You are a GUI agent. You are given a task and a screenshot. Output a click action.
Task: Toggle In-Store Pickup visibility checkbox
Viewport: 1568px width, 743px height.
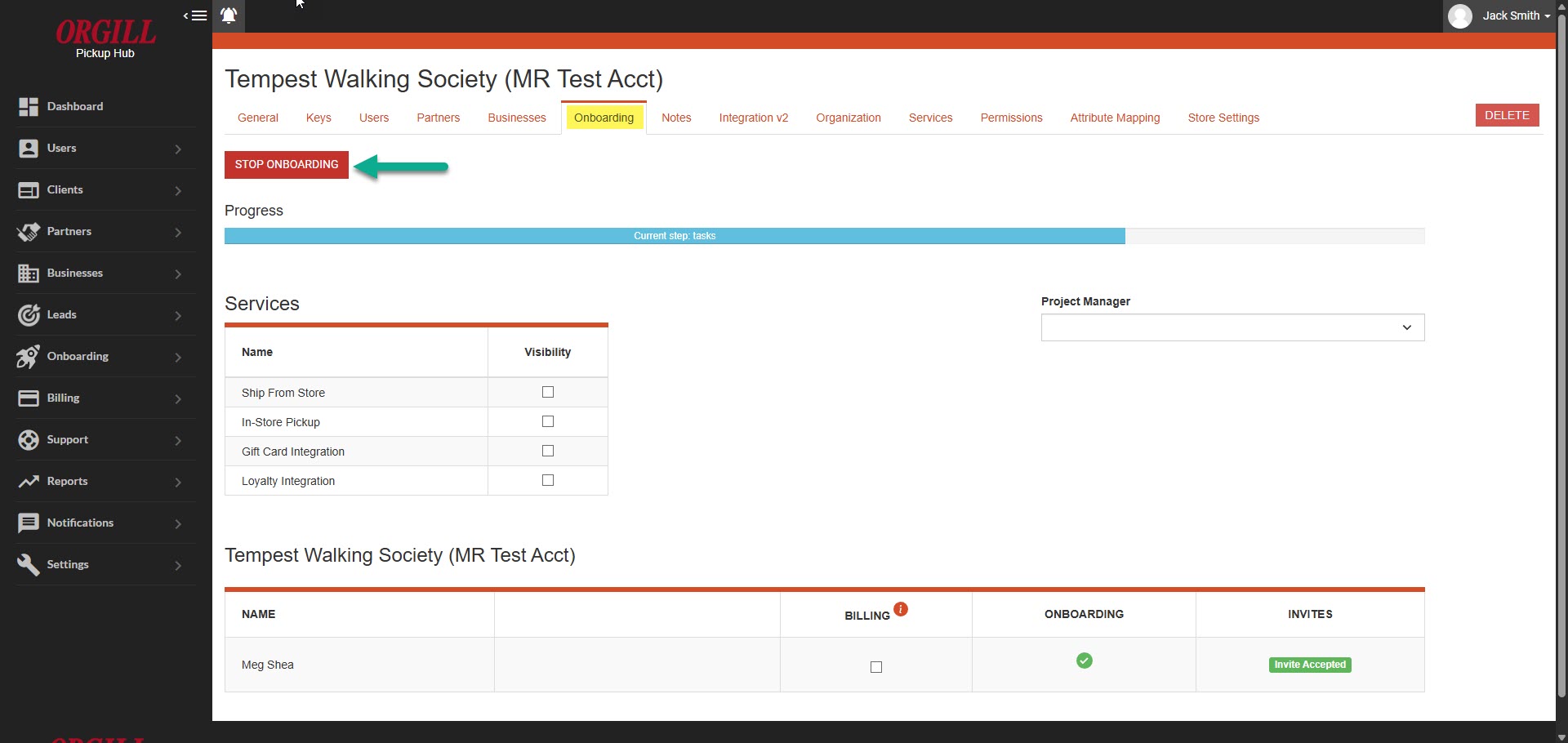click(548, 421)
